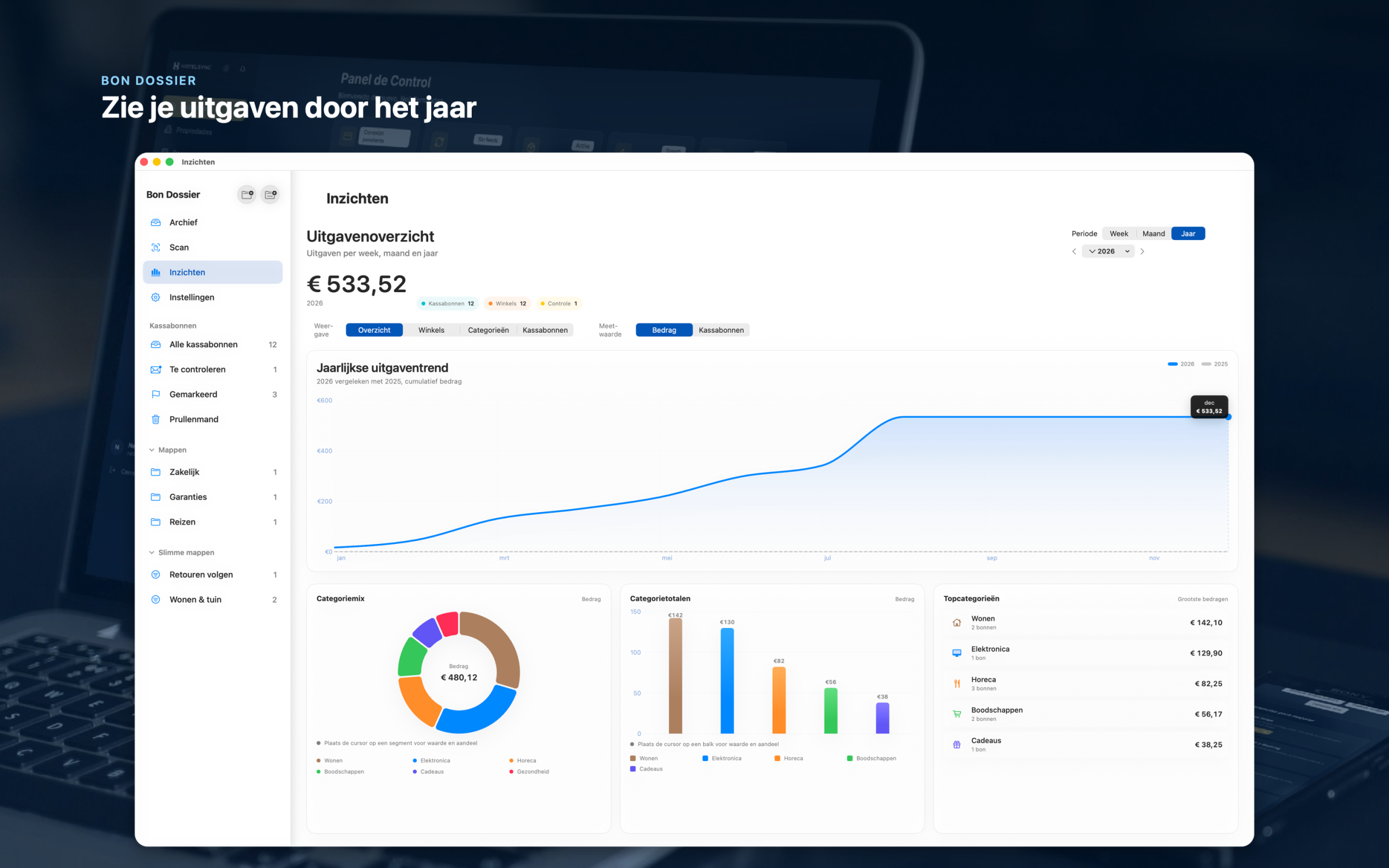
Task: Click the € 38,25 amount for Cadeaus
Action: pos(1208,745)
